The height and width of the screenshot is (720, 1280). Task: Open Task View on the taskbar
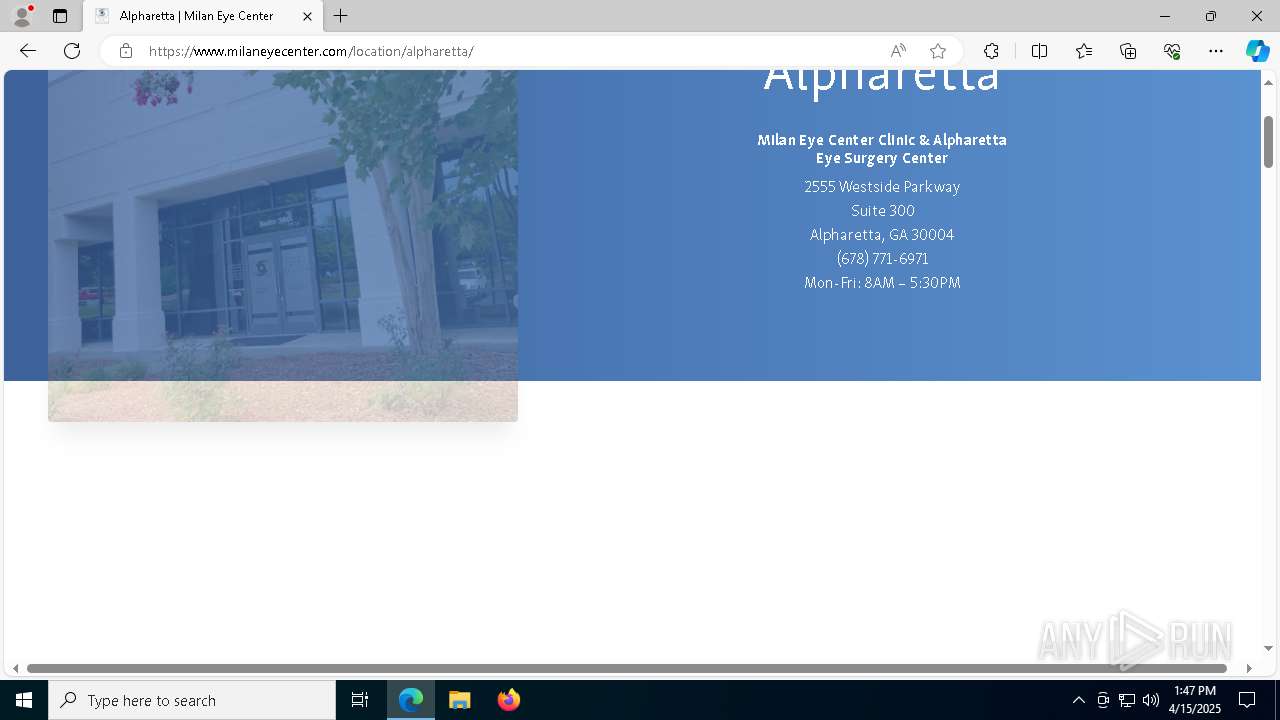(x=360, y=700)
